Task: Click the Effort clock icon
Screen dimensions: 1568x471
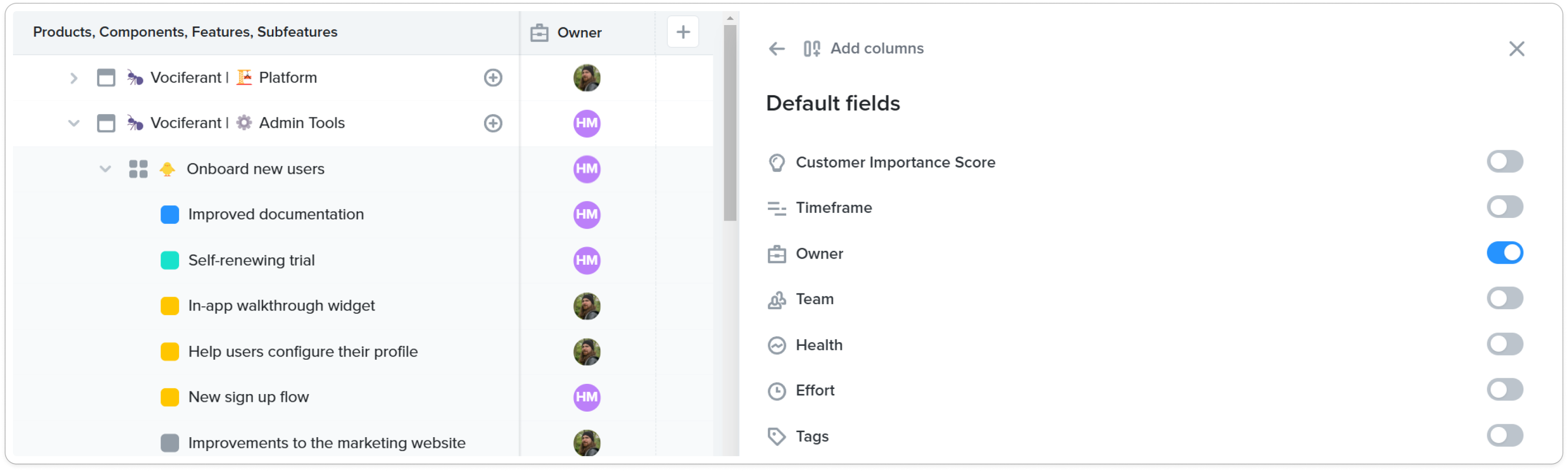Action: coord(777,391)
